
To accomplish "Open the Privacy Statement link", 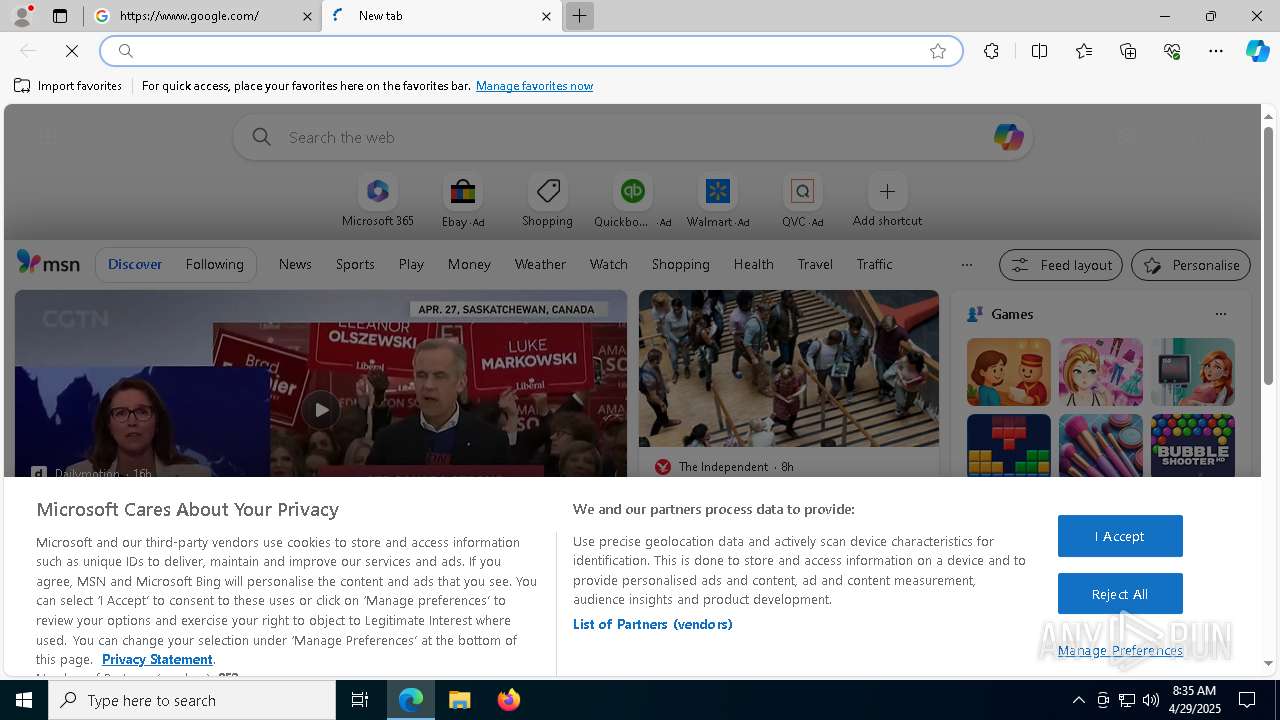I will click(x=157, y=659).
